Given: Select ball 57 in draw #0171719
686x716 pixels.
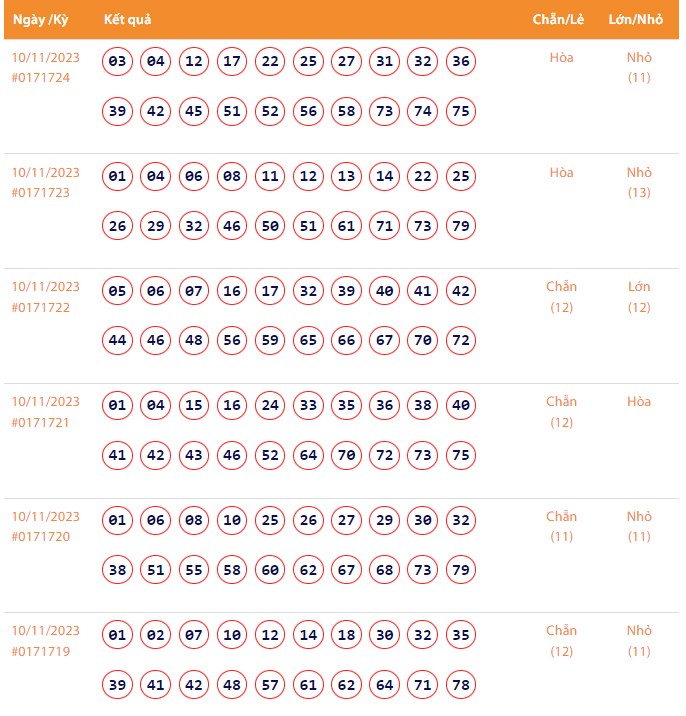Looking at the screenshot, I should [x=270, y=685].
